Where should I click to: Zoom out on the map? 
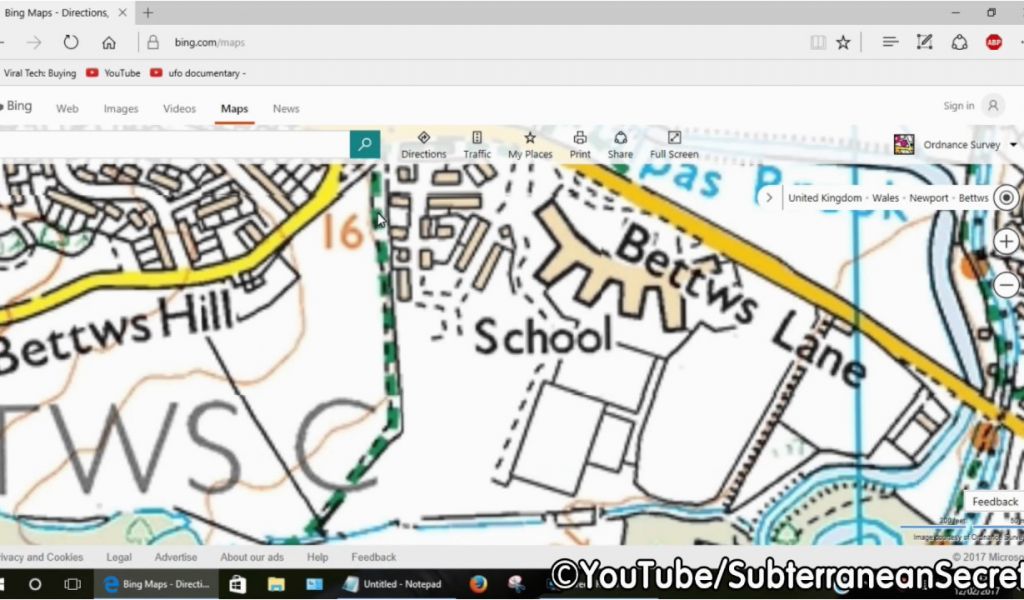(1006, 285)
